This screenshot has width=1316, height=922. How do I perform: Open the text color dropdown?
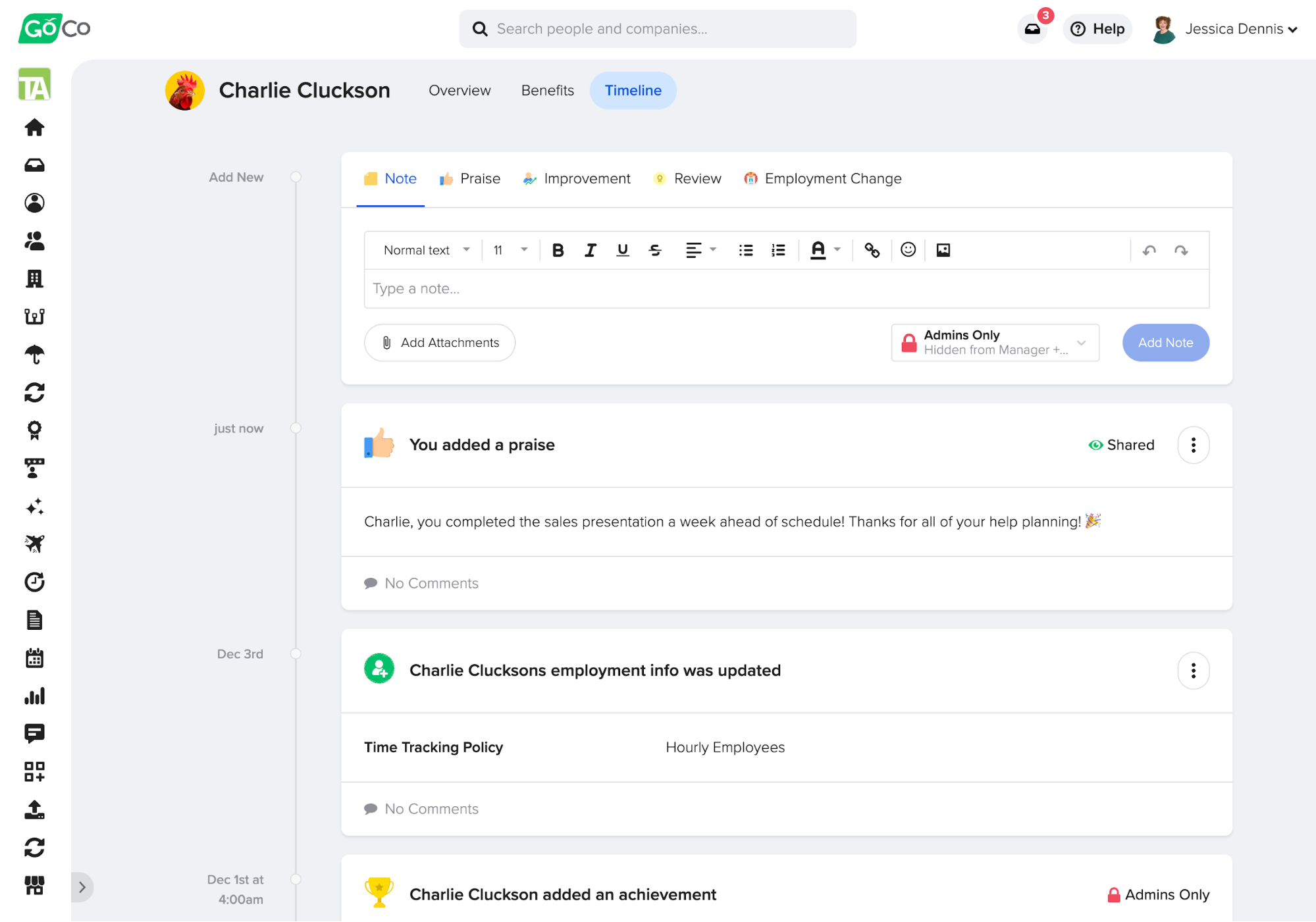click(x=826, y=250)
